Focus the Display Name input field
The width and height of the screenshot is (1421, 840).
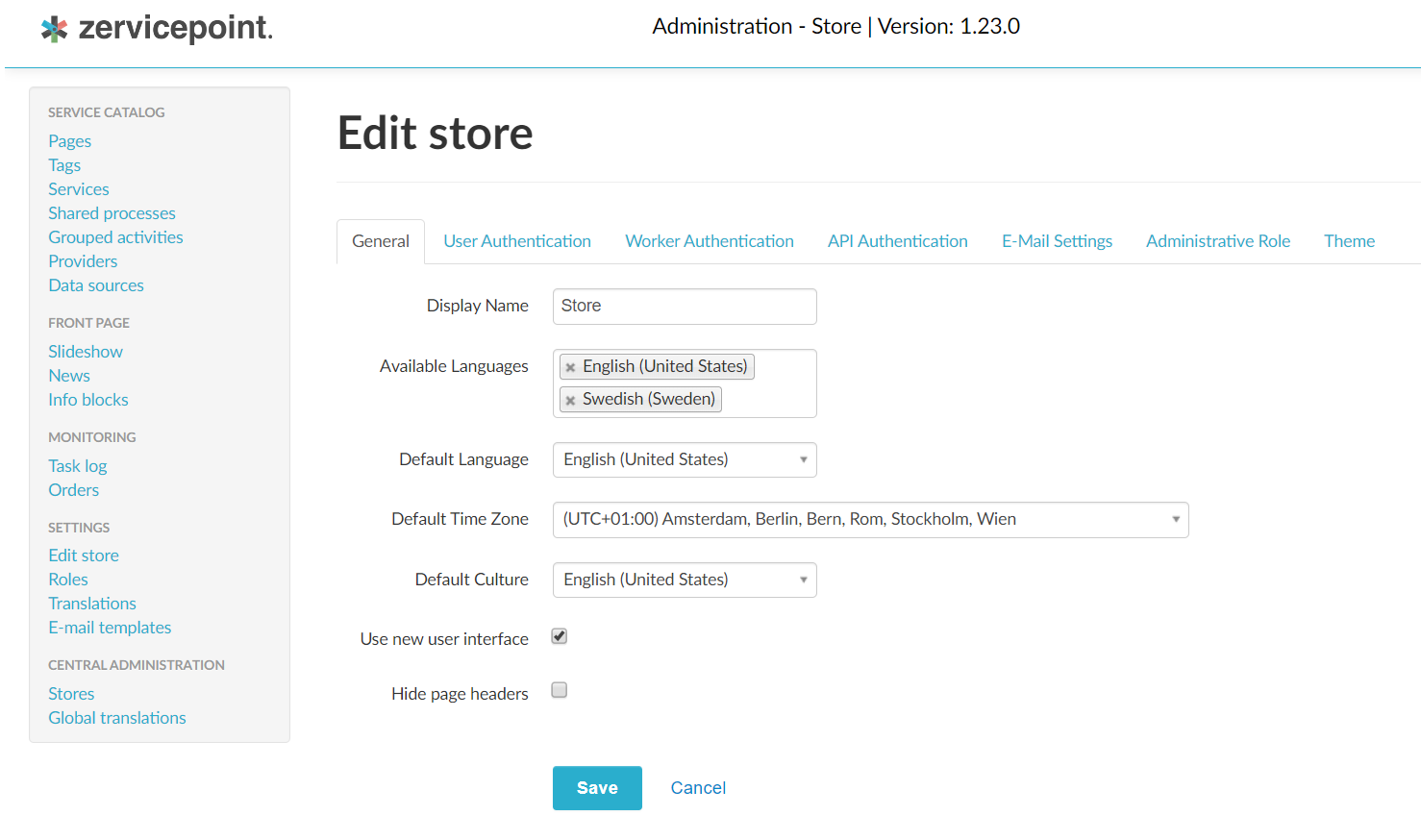pyautogui.click(x=684, y=307)
